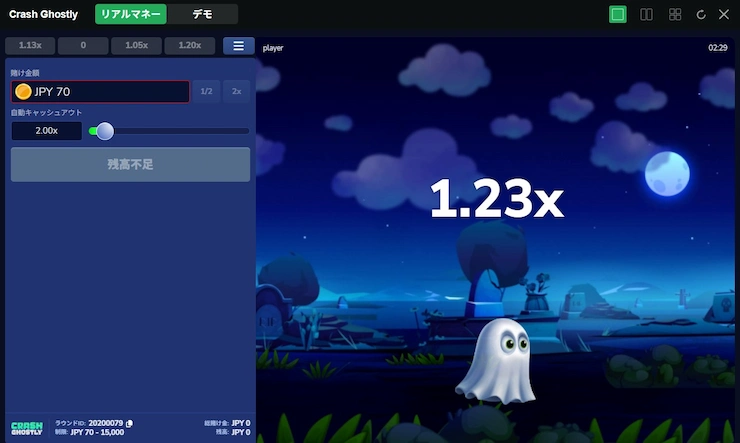Choose the four-tile grid layout

675,14
